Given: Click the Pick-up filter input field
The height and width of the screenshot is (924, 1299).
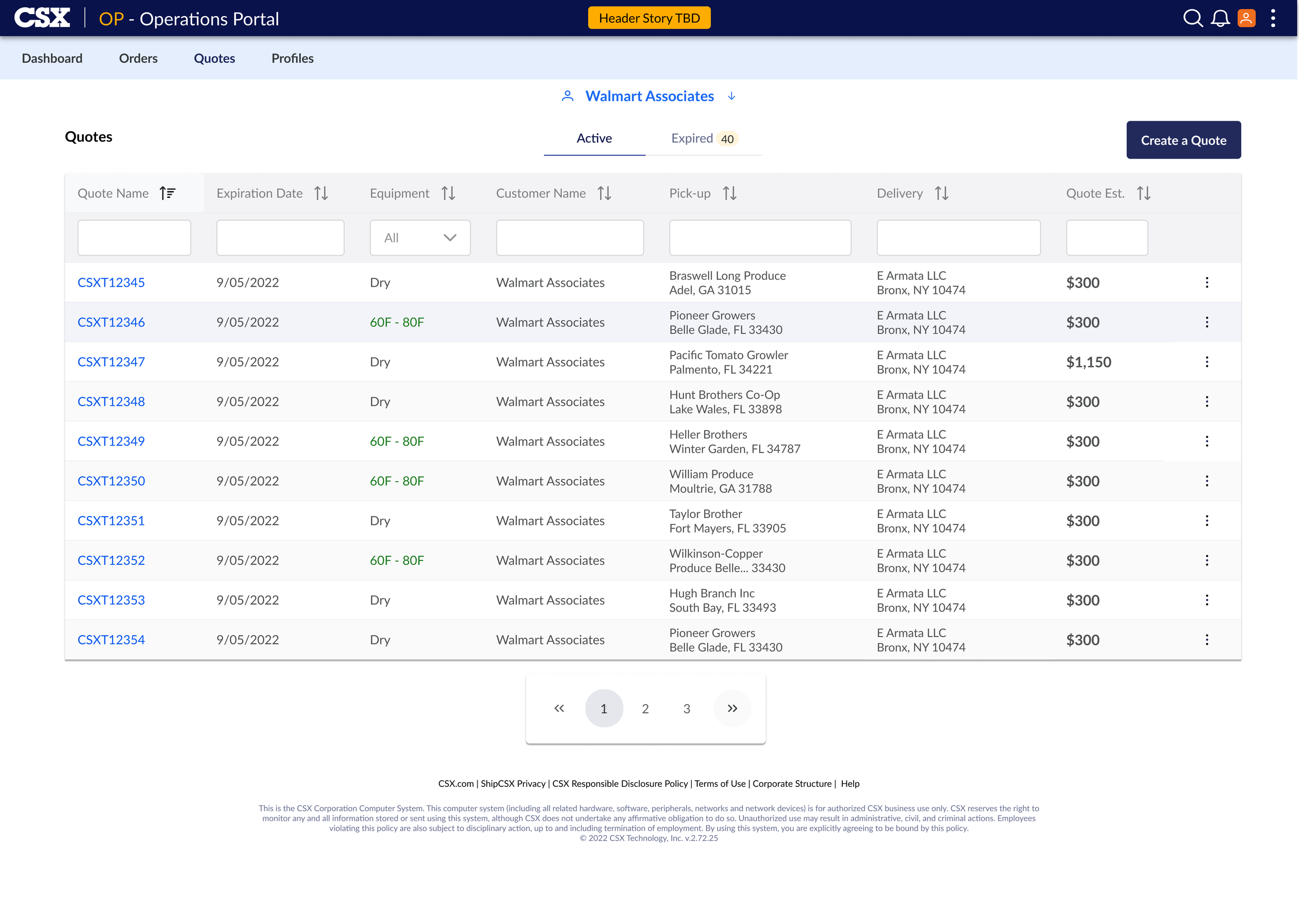Looking at the screenshot, I should [x=759, y=238].
